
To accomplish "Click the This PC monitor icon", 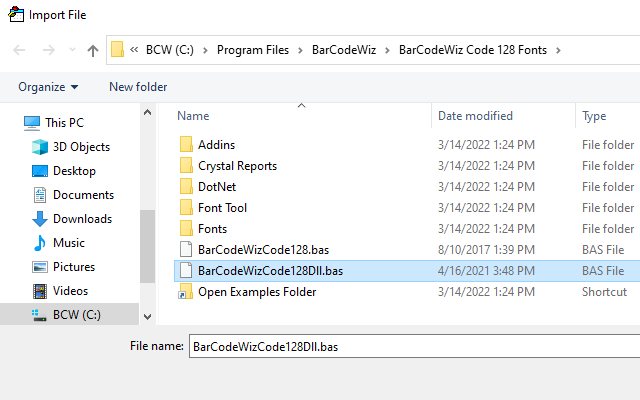I will pyautogui.click(x=32, y=123).
